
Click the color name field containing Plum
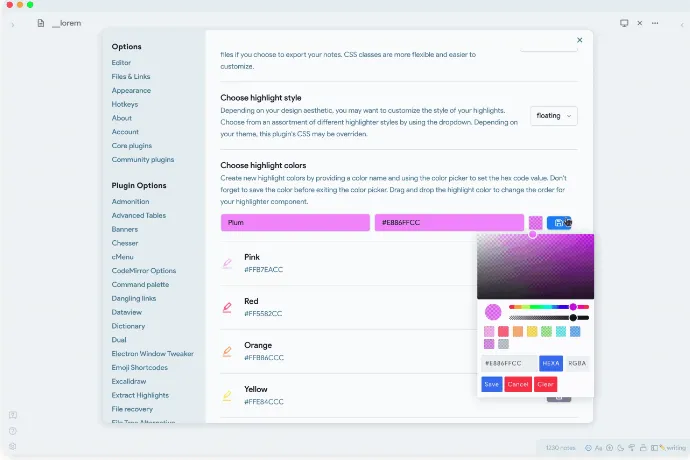pos(295,223)
